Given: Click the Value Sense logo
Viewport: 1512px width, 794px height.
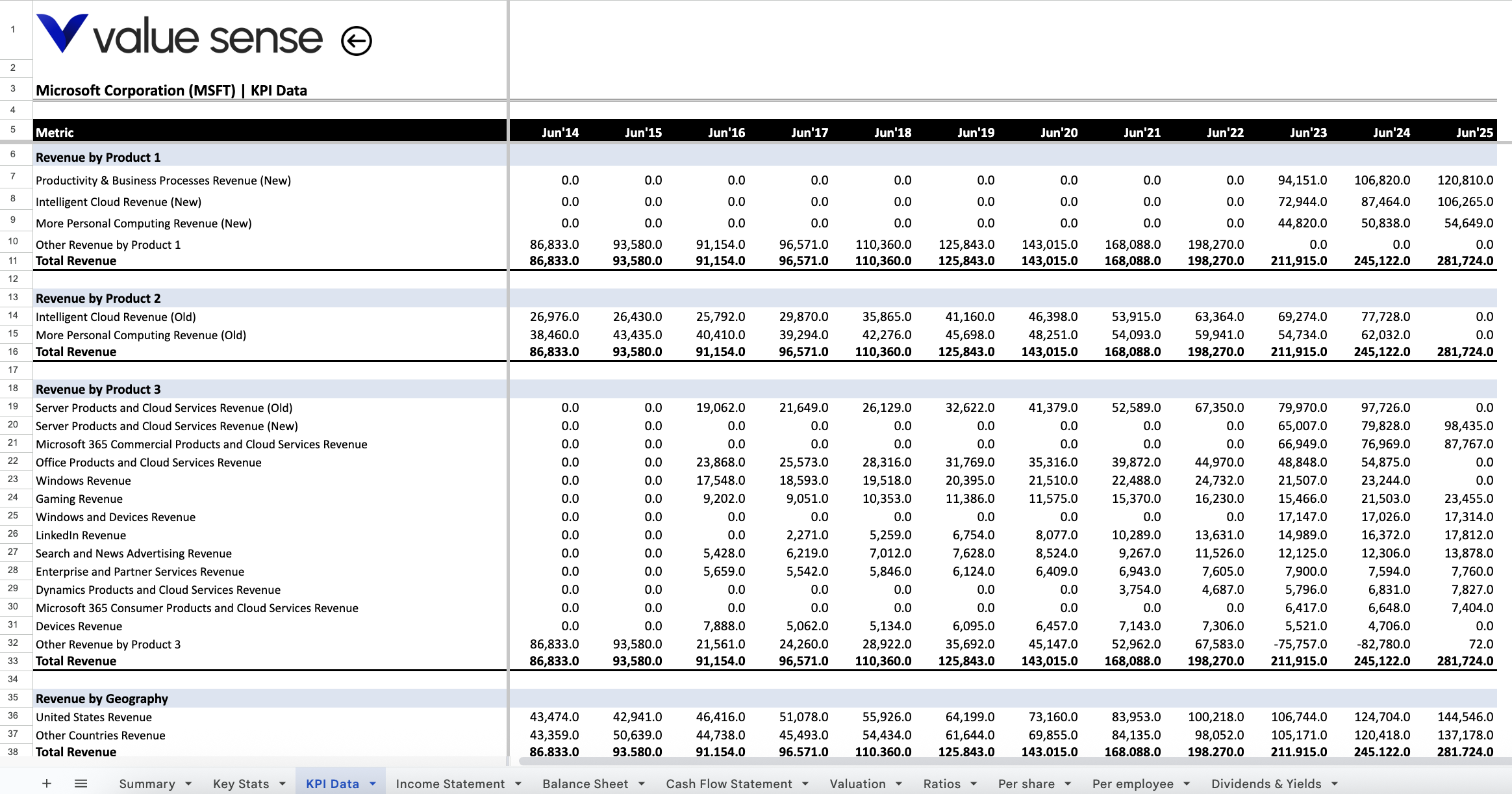Looking at the screenshot, I should [179, 36].
